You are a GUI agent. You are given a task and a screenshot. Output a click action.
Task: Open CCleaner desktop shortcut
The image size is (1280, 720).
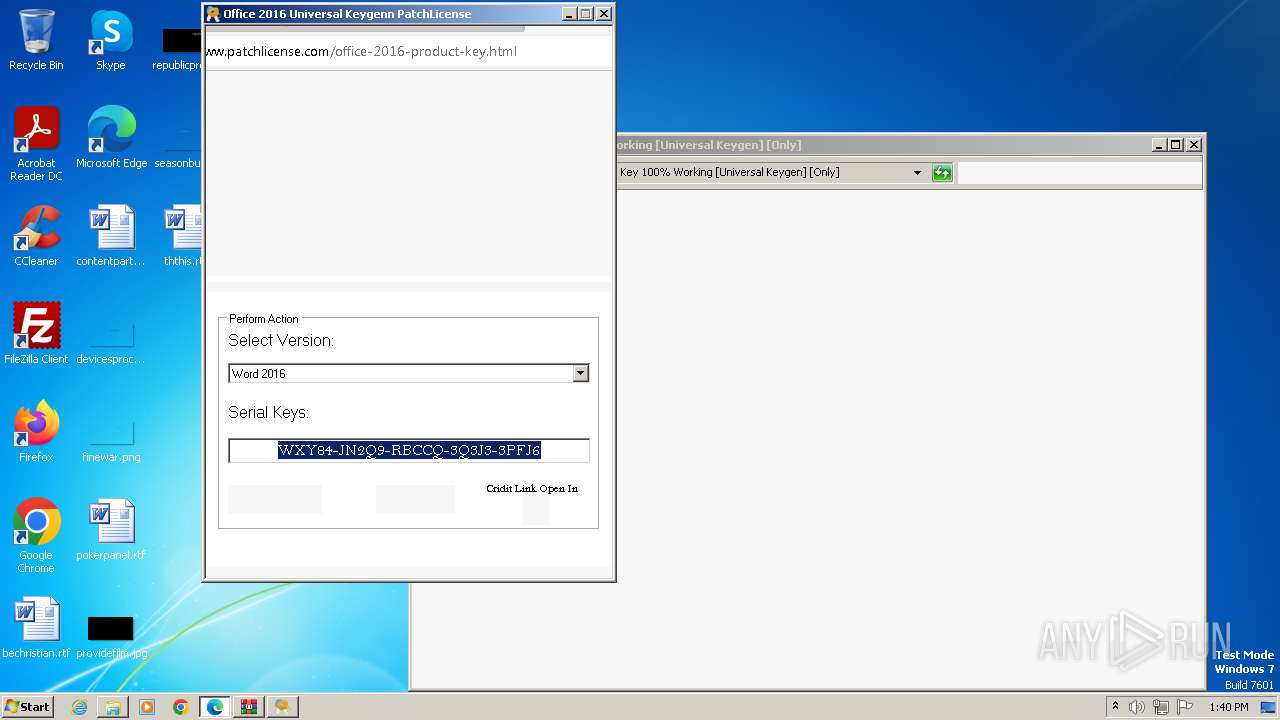[x=36, y=236]
